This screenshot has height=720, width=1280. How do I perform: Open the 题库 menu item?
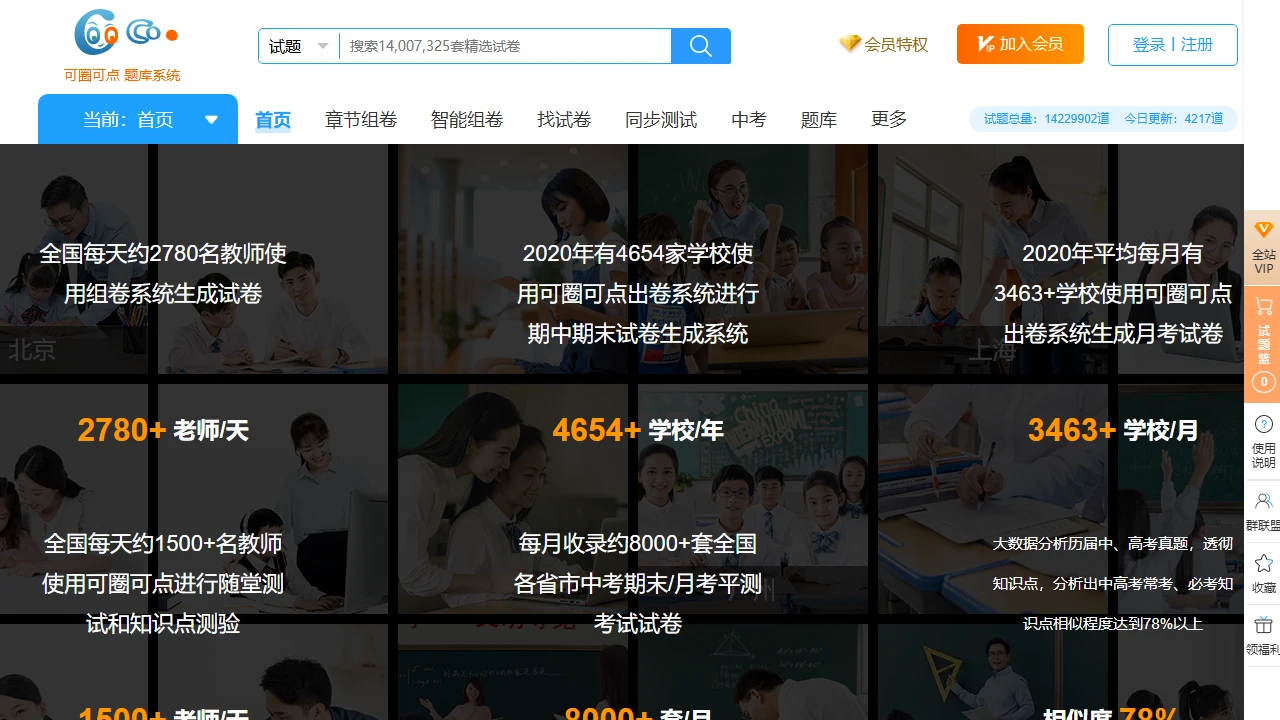coord(818,119)
